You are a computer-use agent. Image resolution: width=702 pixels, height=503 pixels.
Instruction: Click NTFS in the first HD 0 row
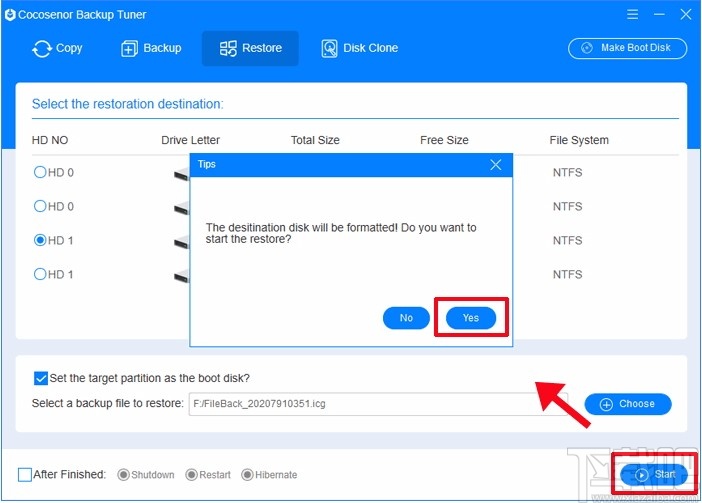[x=567, y=172]
